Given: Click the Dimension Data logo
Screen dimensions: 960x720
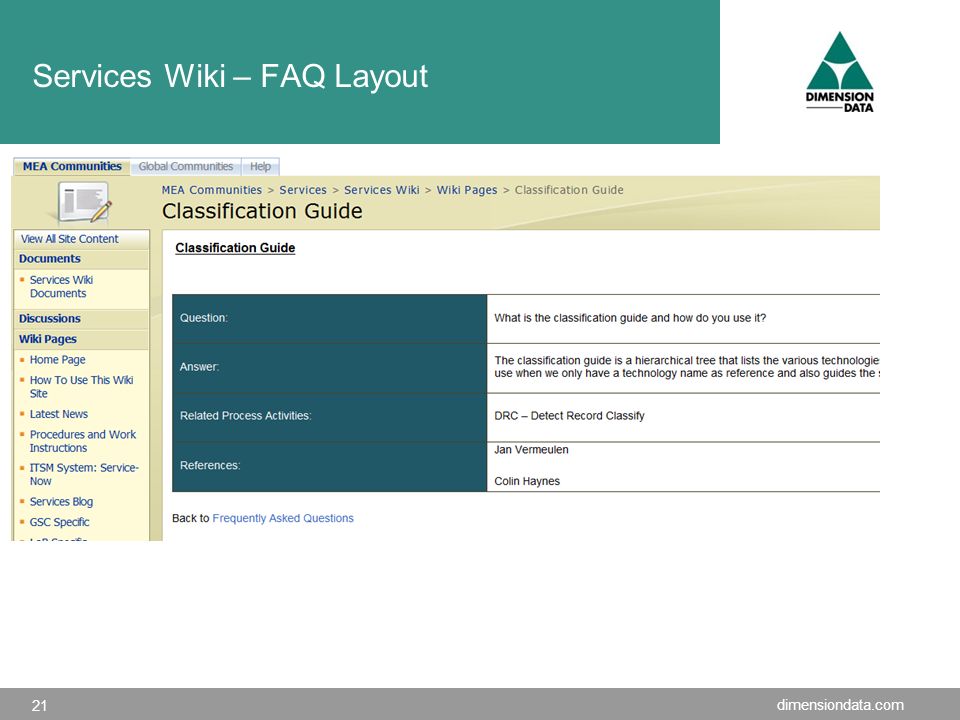Looking at the screenshot, I should pos(839,72).
